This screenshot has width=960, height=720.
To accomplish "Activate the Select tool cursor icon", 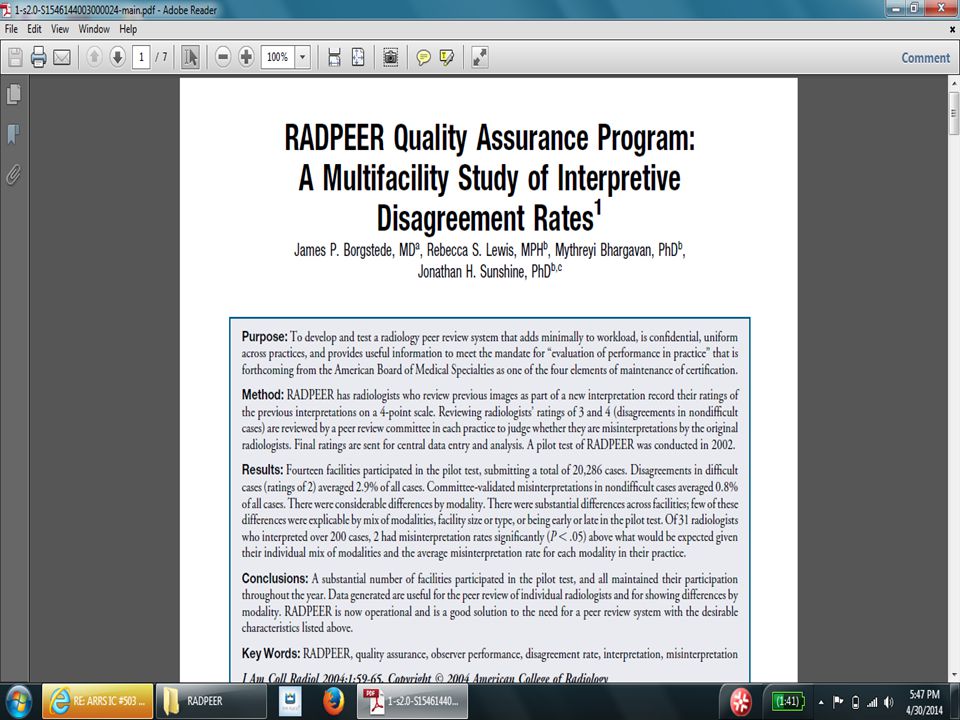I will [x=190, y=58].
